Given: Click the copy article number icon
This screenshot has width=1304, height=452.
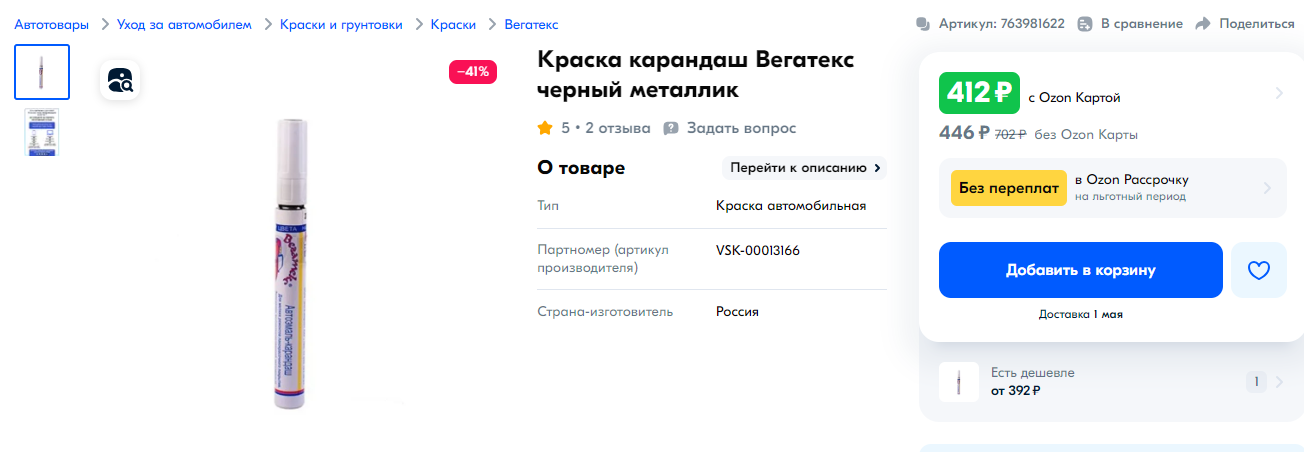Looking at the screenshot, I should [x=922, y=24].
